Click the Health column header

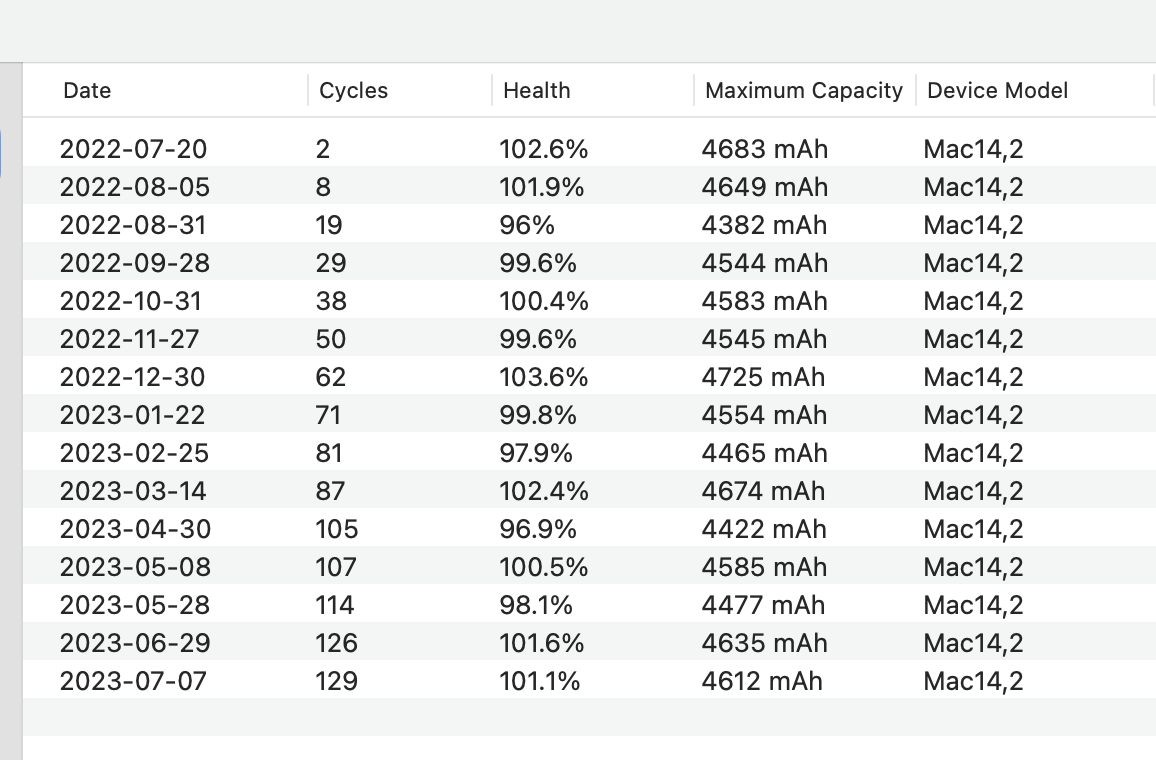pos(536,91)
